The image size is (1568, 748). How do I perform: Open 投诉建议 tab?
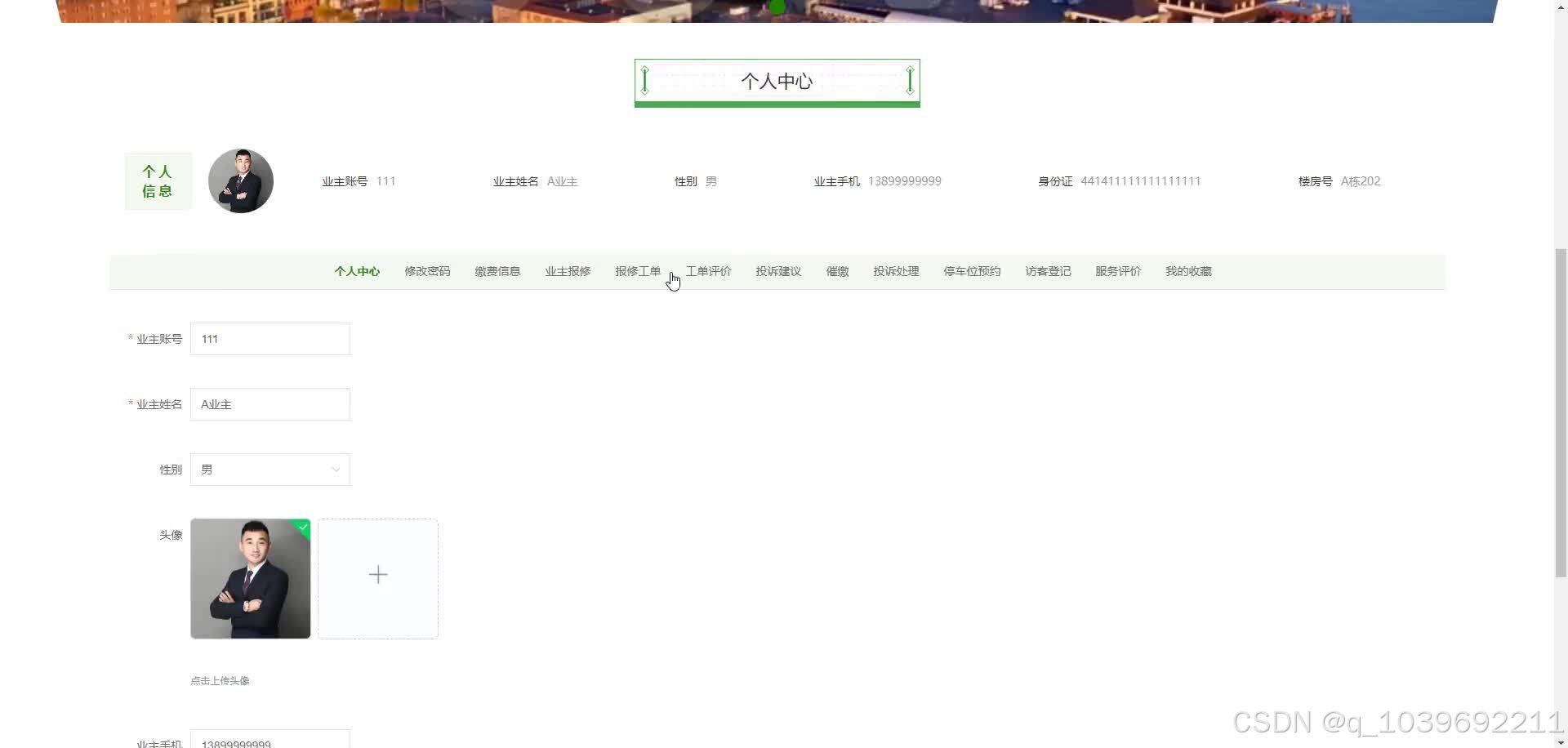tap(778, 271)
